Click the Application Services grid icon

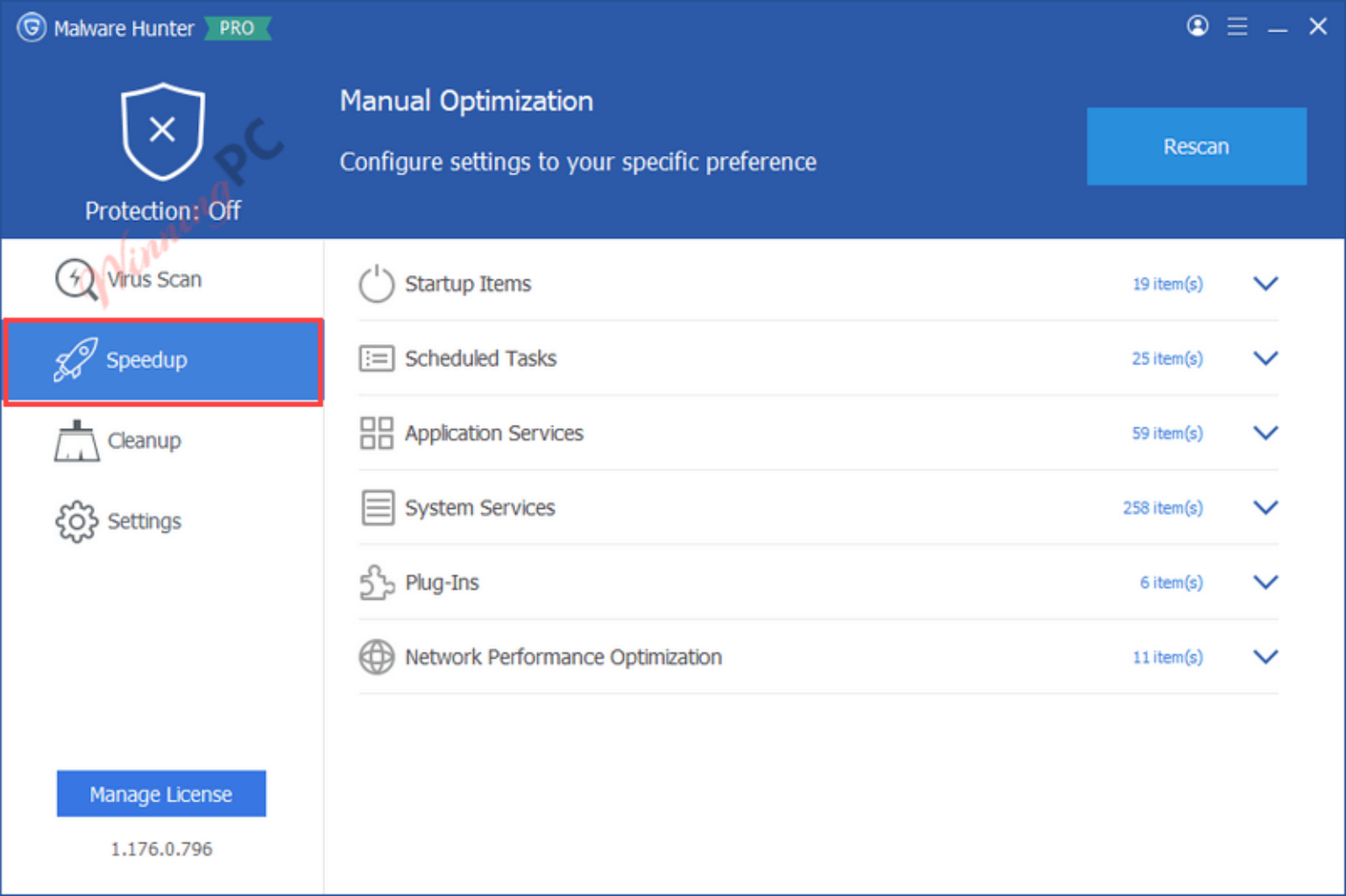(x=376, y=433)
